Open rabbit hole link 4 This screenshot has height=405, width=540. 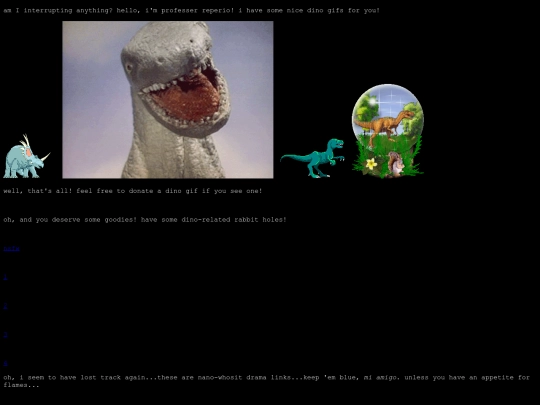(x=5, y=363)
